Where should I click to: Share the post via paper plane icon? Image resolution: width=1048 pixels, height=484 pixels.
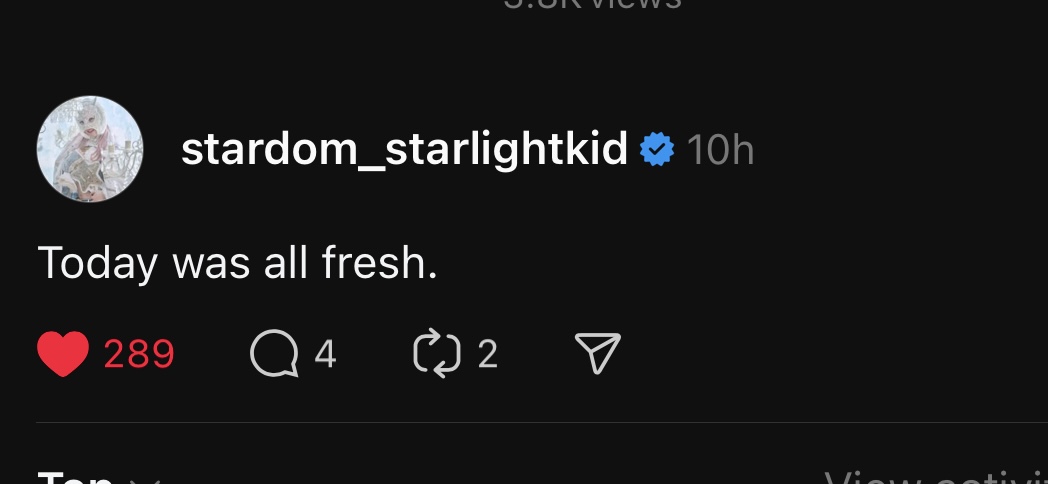(x=598, y=353)
